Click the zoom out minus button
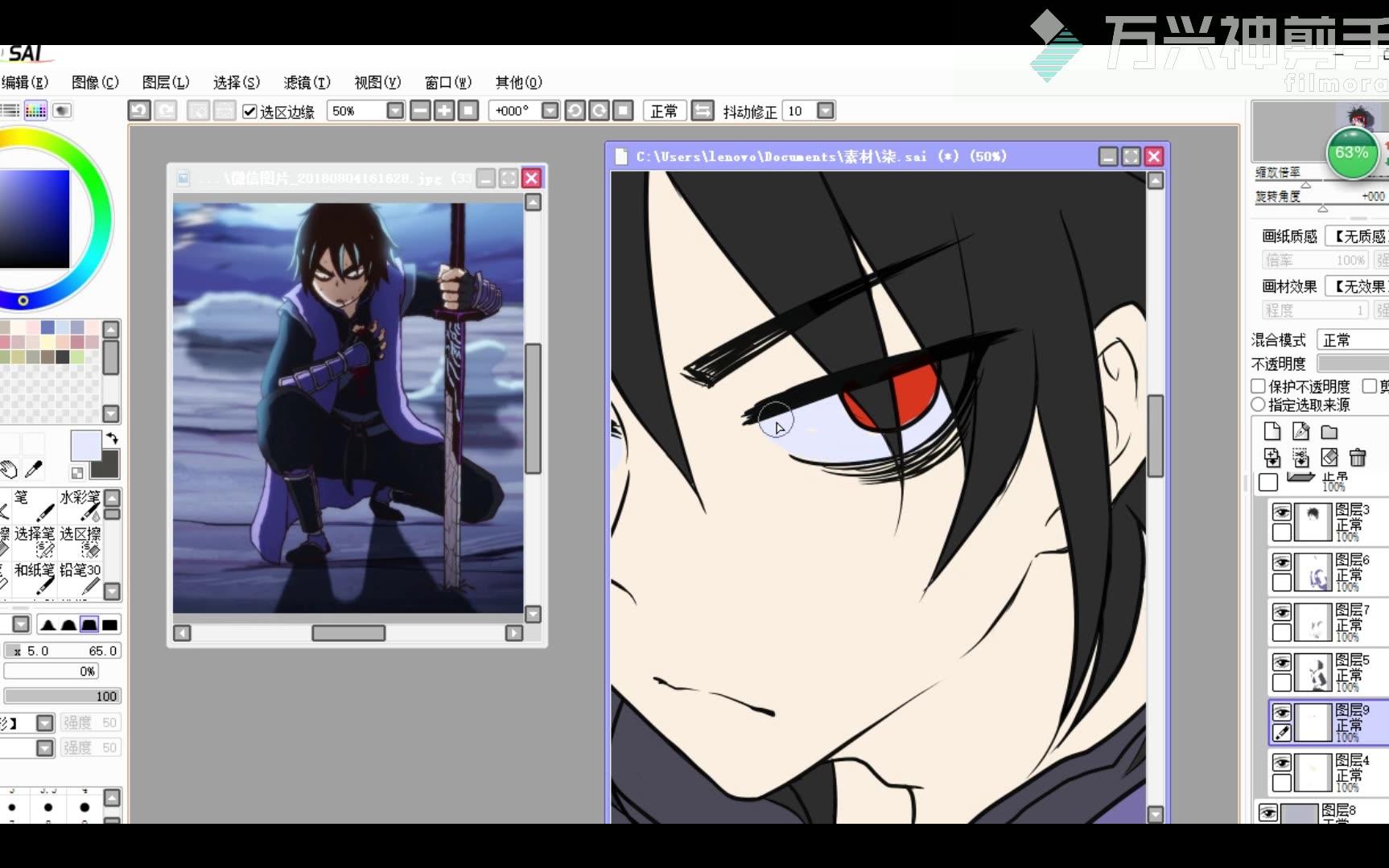 click(x=420, y=110)
